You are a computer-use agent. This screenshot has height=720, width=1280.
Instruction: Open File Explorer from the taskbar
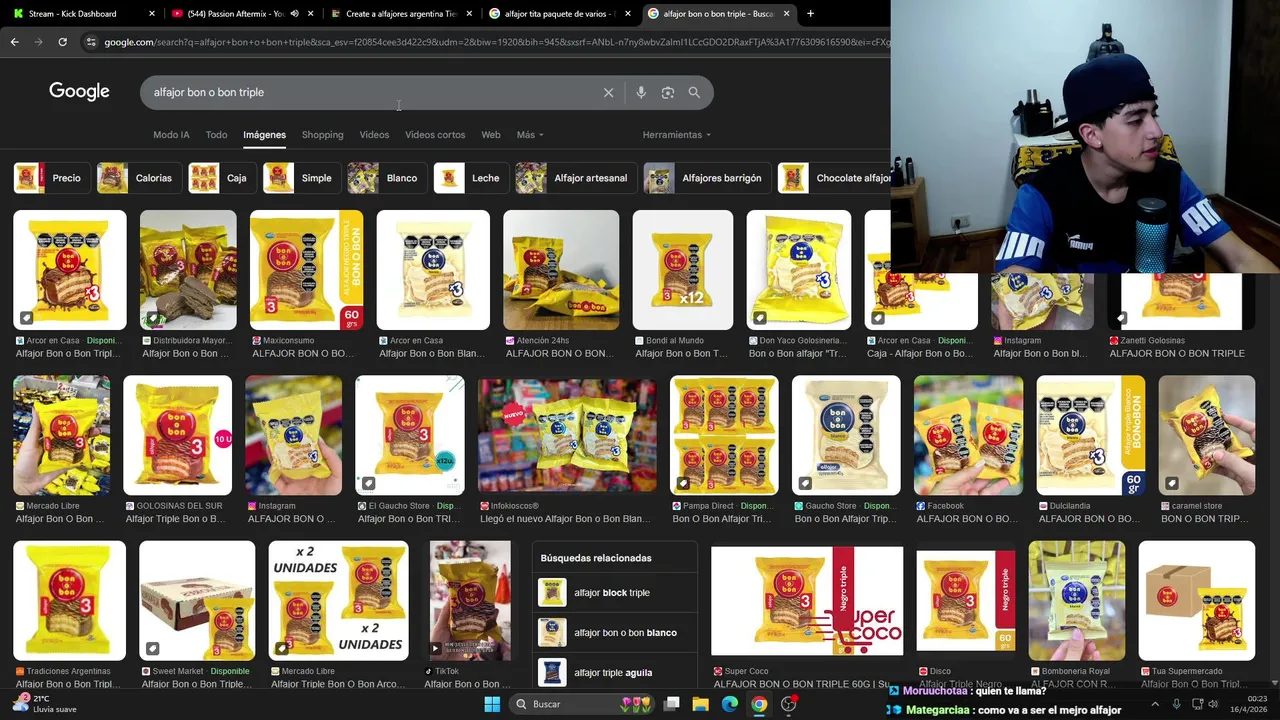click(x=701, y=704)
